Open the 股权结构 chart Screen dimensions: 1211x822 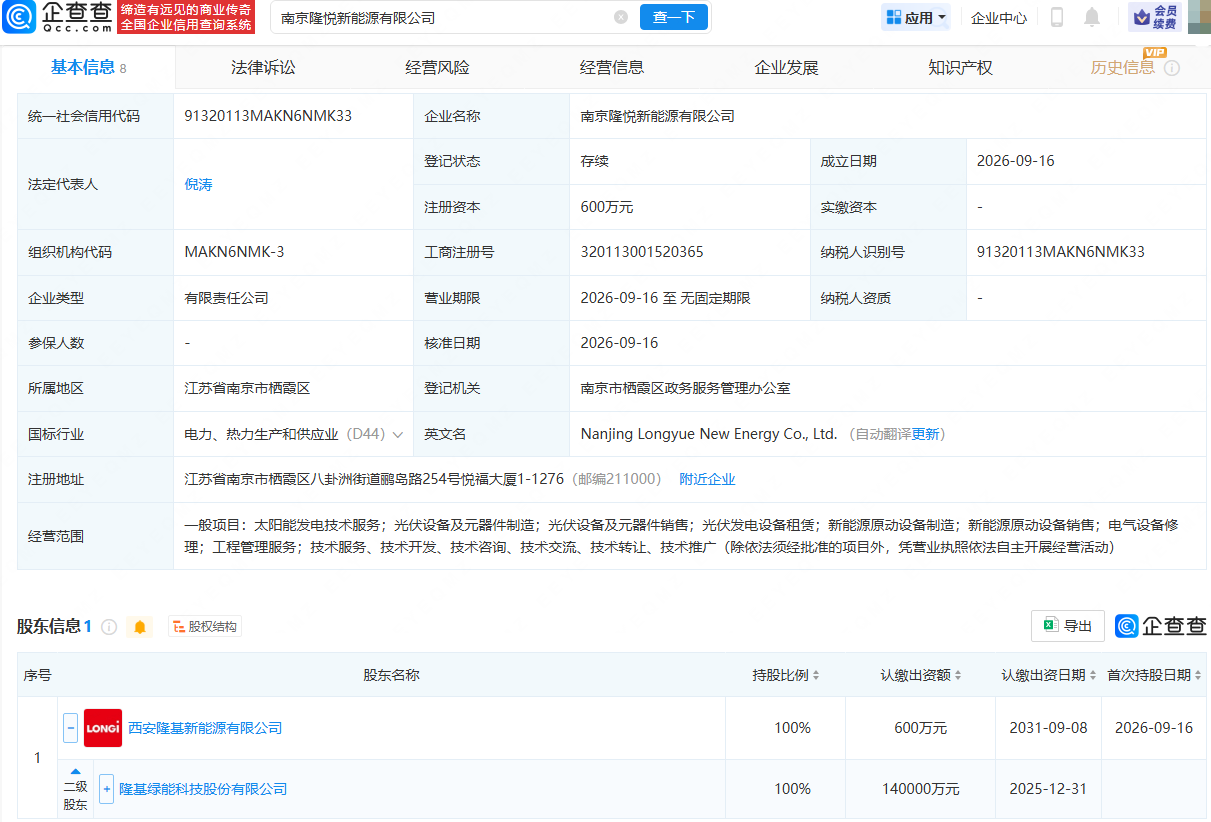(205, 627)
